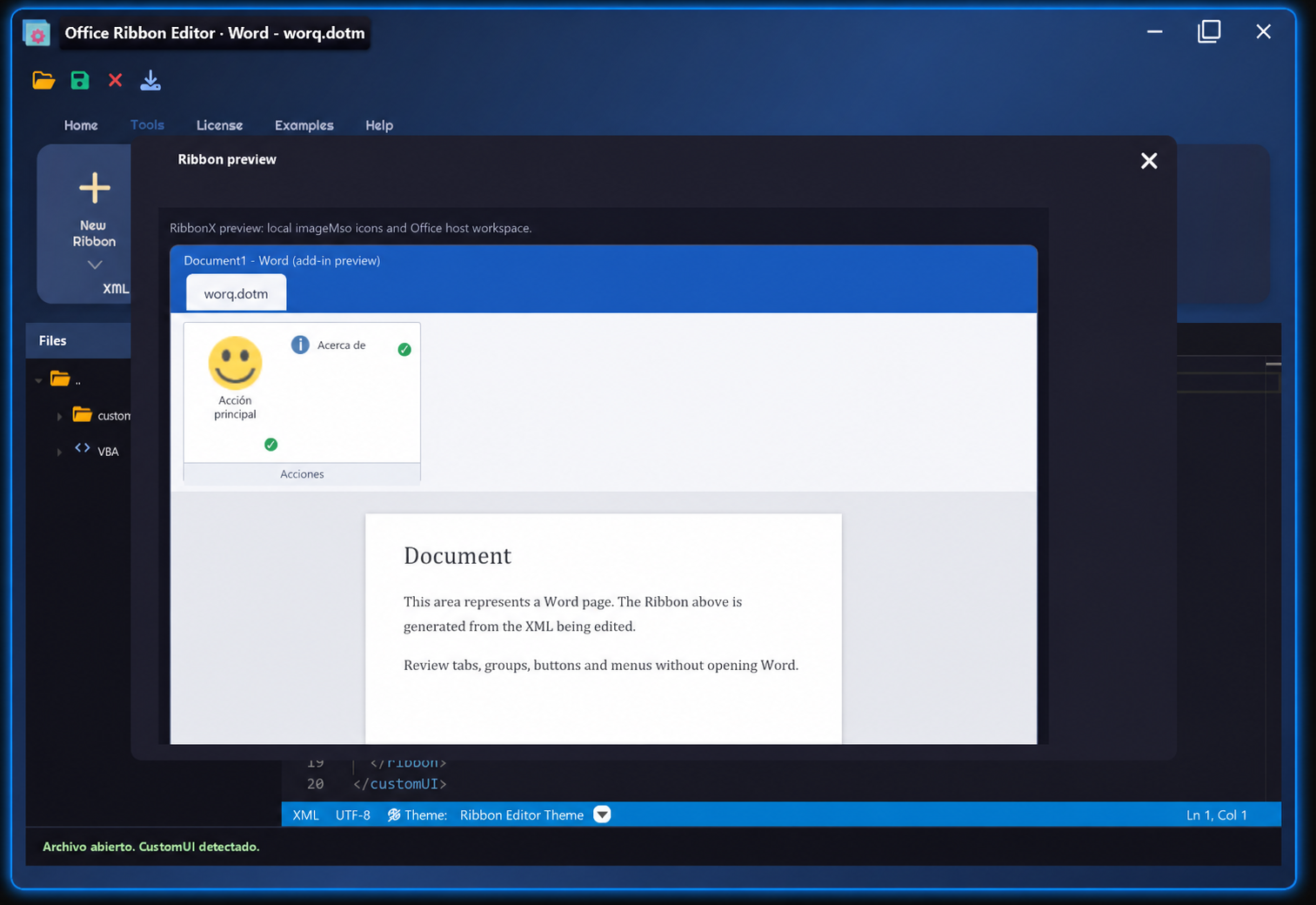Click the Acciones group label
The width and height of the screenshot is (1316, 905).
(302, 474)
